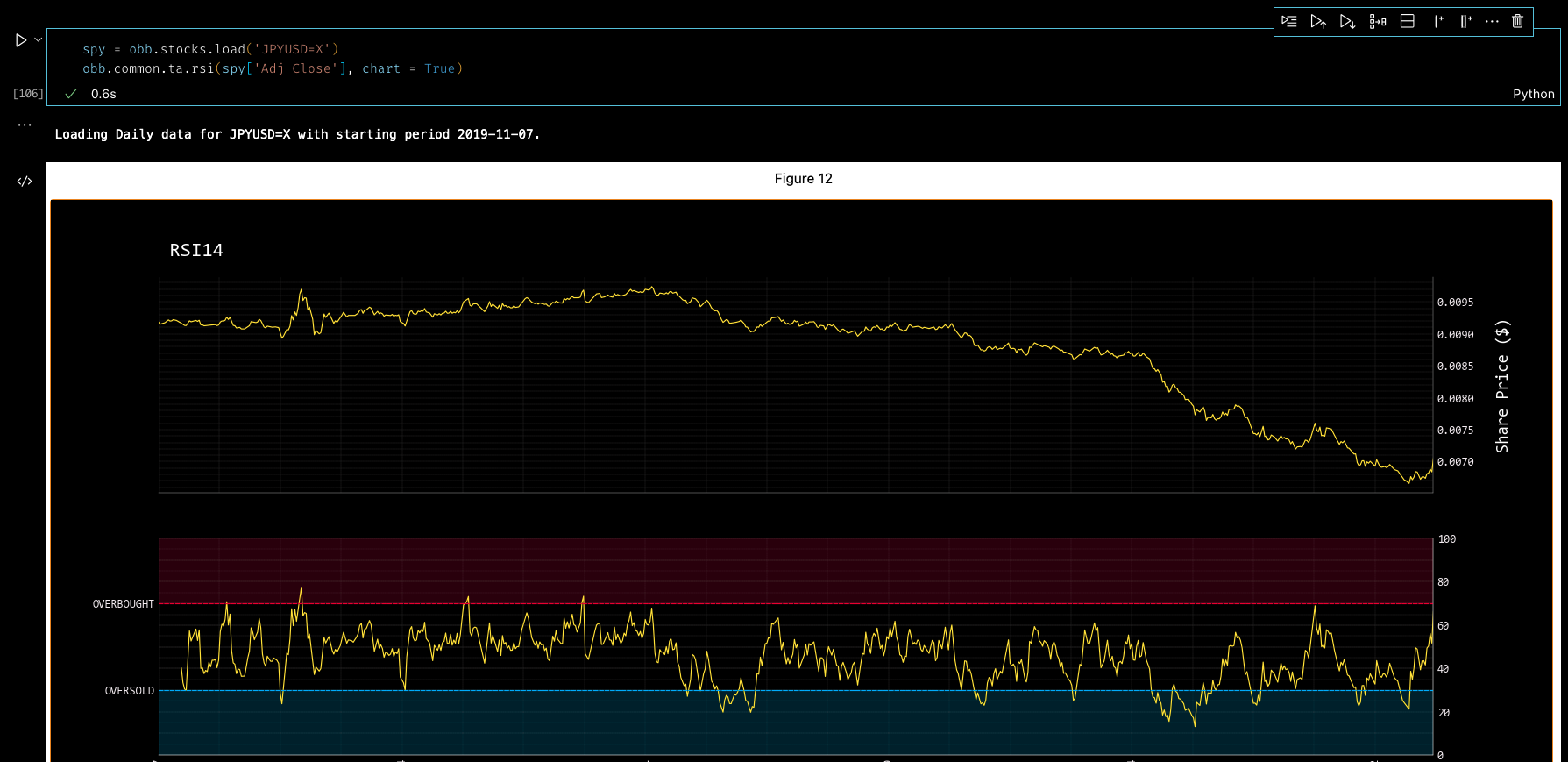The image size is (1568, 762).
Task: Change output presentation via the code-brackets icon
Action: [25, 182]
